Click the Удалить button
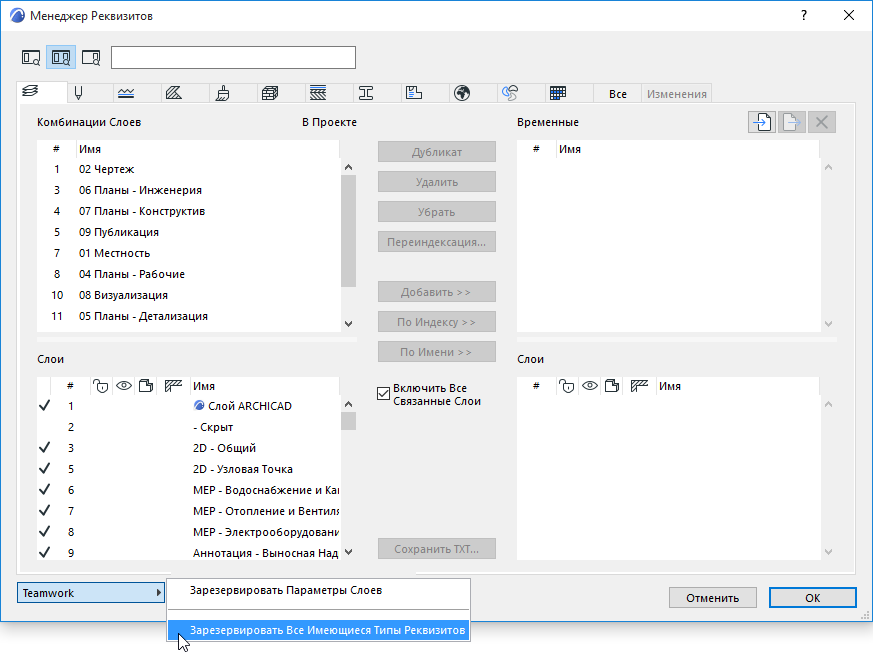This screenshot has height=655, width=873. point(436,182)
